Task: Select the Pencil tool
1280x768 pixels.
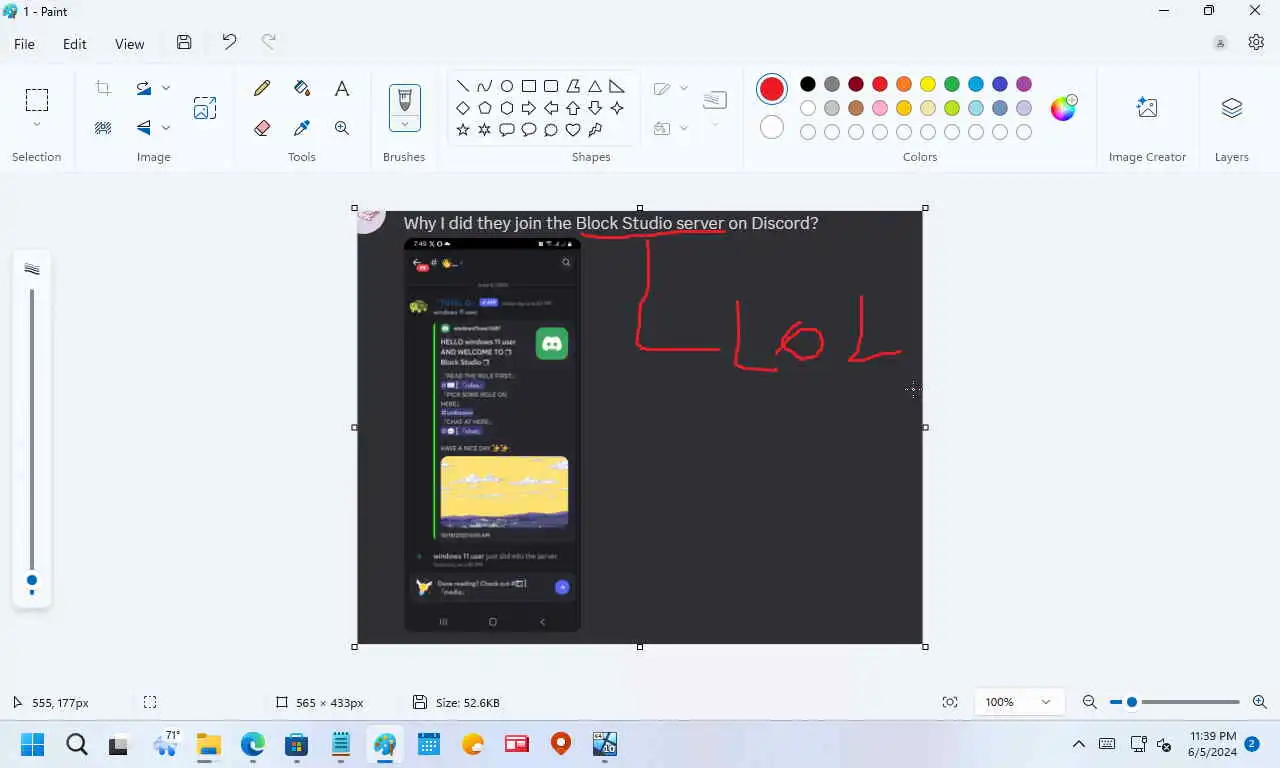Action: 262,88
